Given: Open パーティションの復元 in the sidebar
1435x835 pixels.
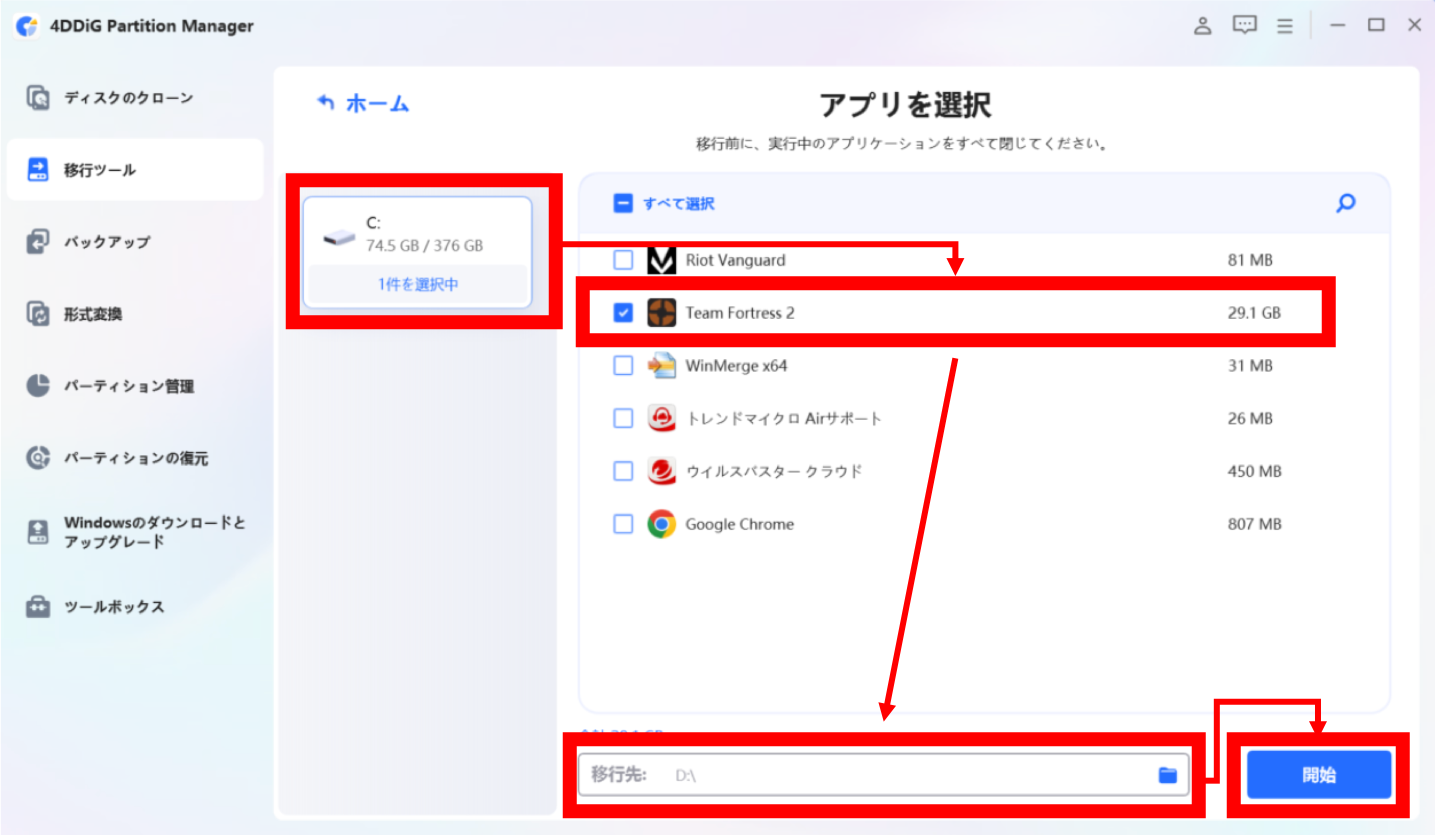Looking at the screenshot, I should coord(135,458).
